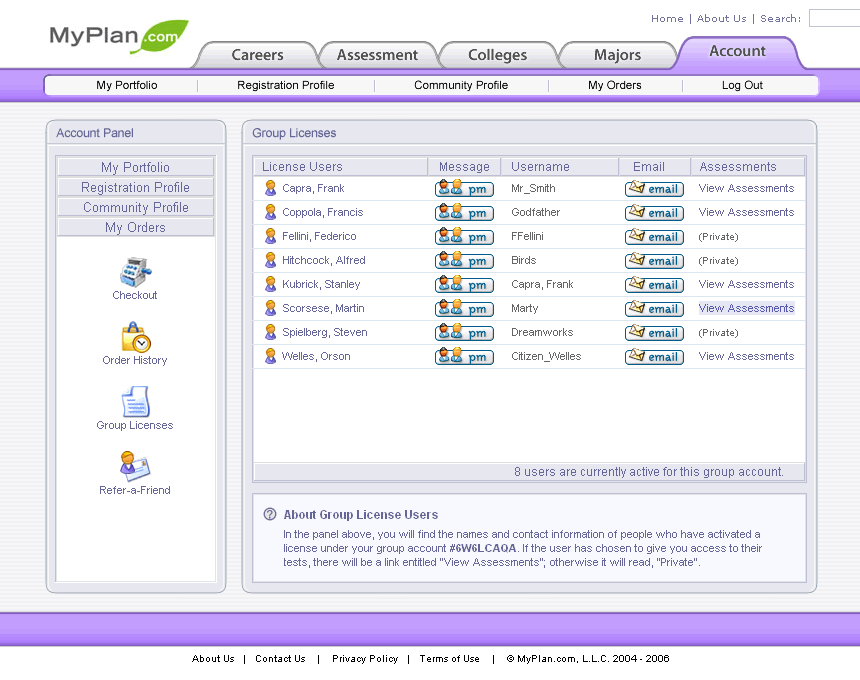Image resolution: width=860 pixels, height=680 pixels.
Task: Open the Order History shopping bag icon
Action: pyautogui.click(x=135, y=337)
